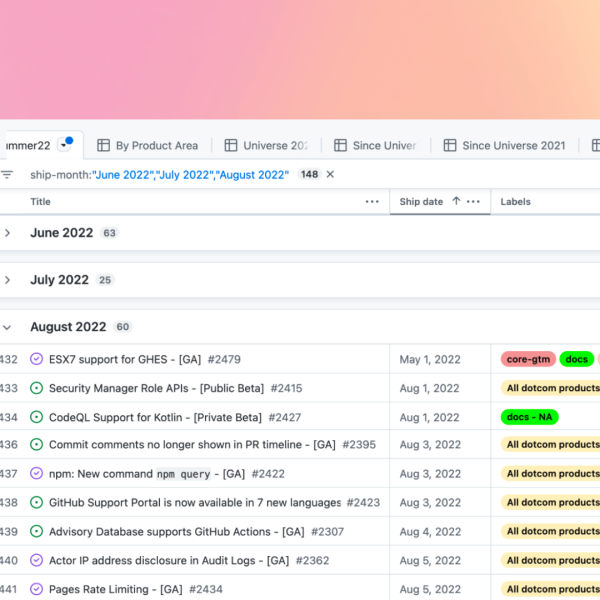
Task: Click the Labels column header
Action: pyautogui.click(x=515, y=202)
